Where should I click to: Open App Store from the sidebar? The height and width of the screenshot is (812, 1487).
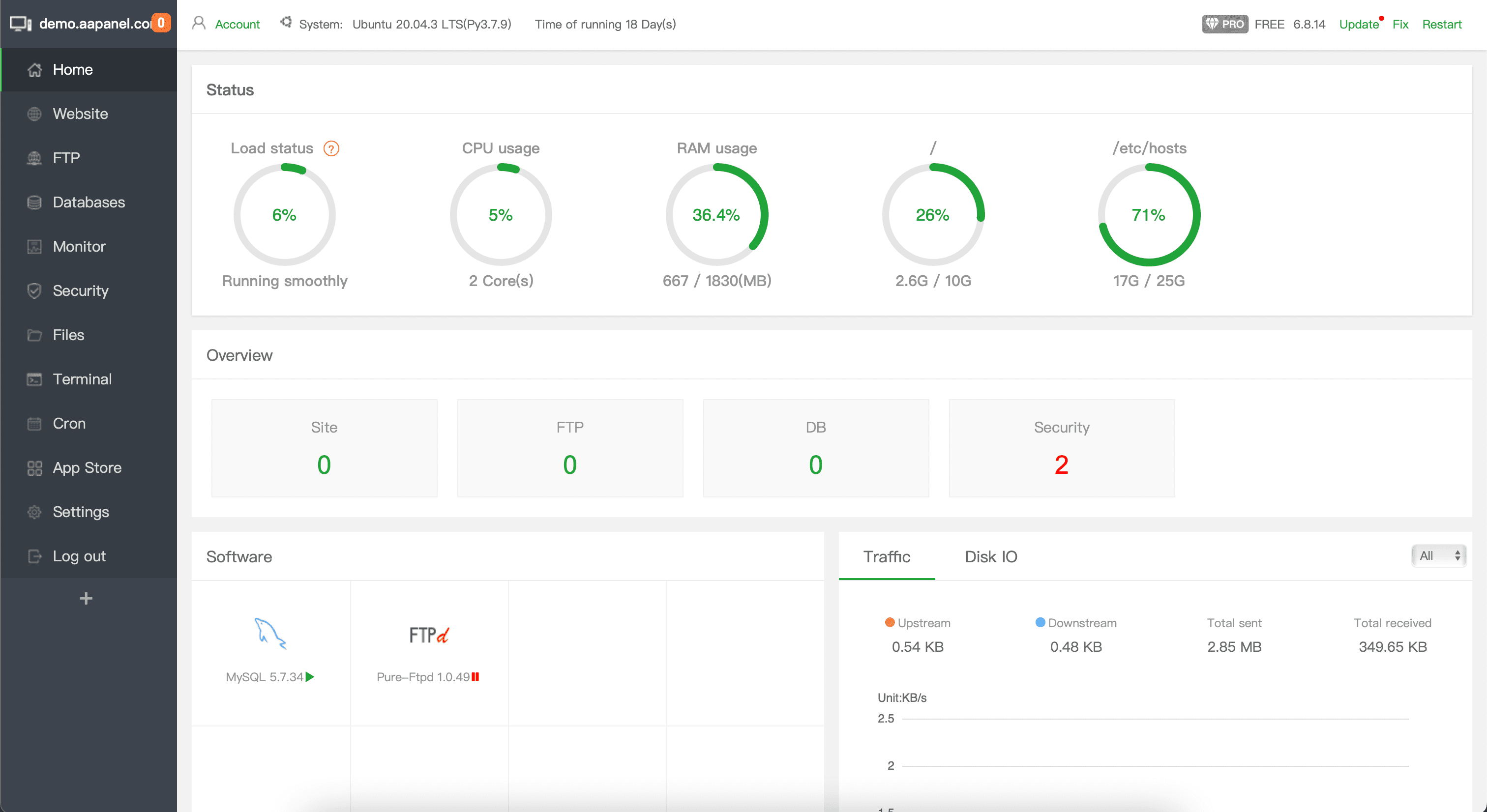click(87, 467)
